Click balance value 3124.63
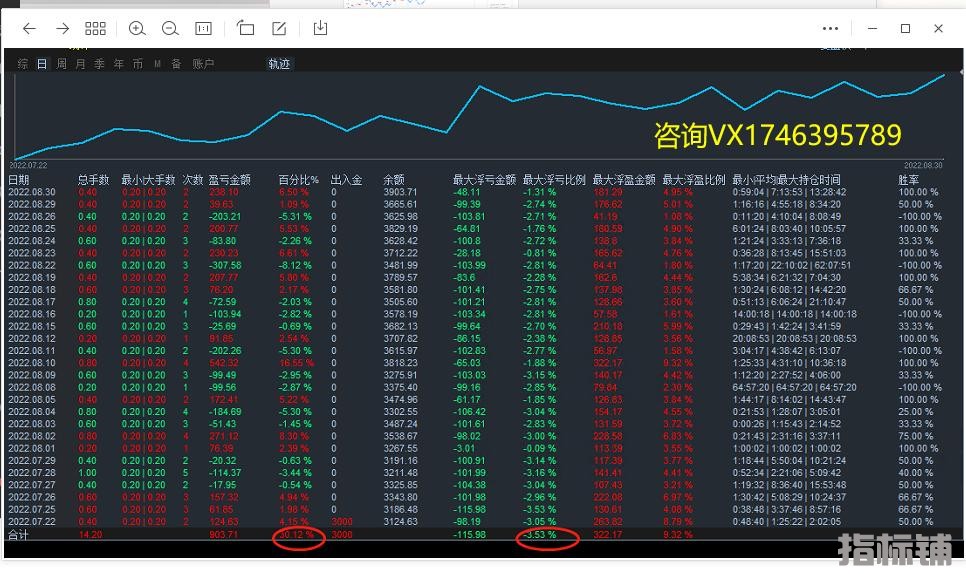Screen dimensions: 966x574 pos(400,522)
